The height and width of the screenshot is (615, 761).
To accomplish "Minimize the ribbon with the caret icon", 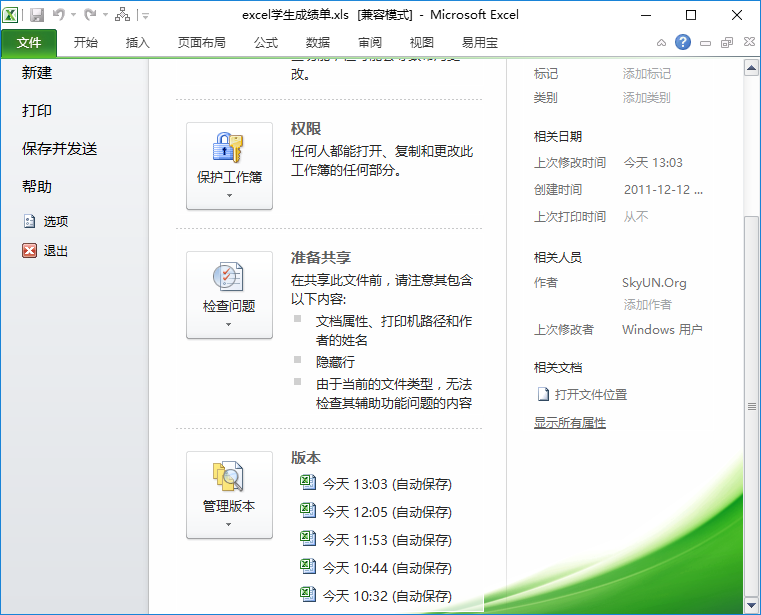I will click(x=661, y=43).
